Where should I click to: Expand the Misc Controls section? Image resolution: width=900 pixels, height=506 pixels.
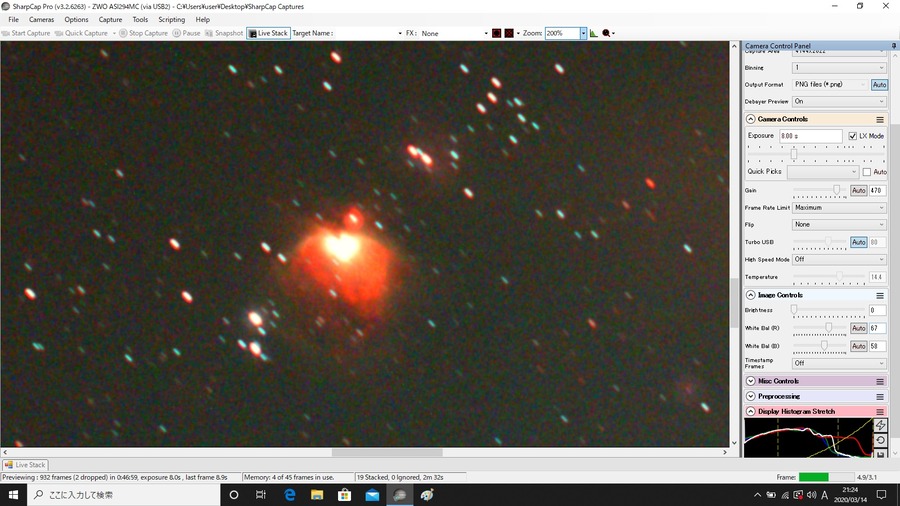point(750,382)
